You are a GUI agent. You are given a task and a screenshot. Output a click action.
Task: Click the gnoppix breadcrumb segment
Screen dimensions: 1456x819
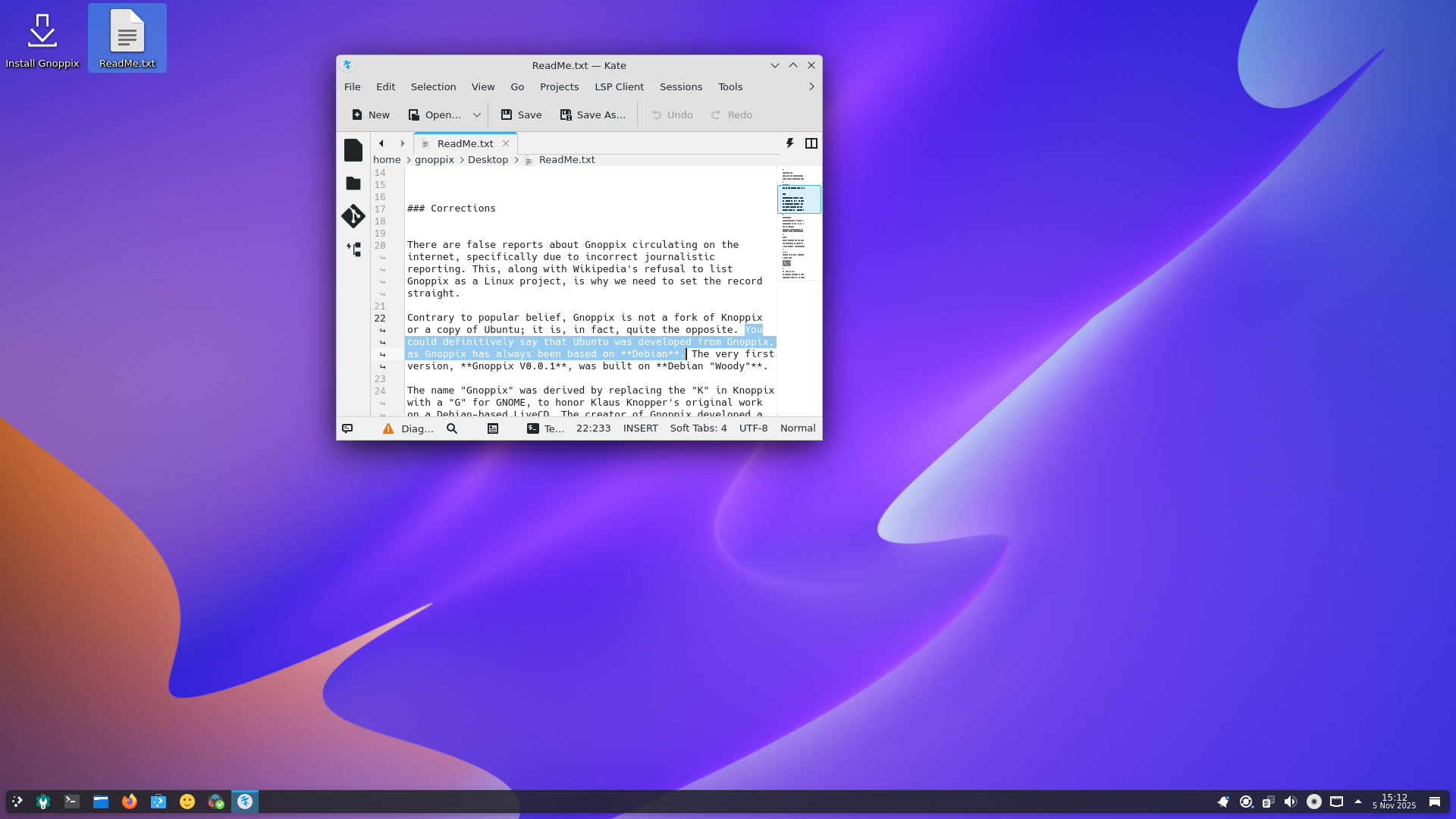(x=435, y=160)
